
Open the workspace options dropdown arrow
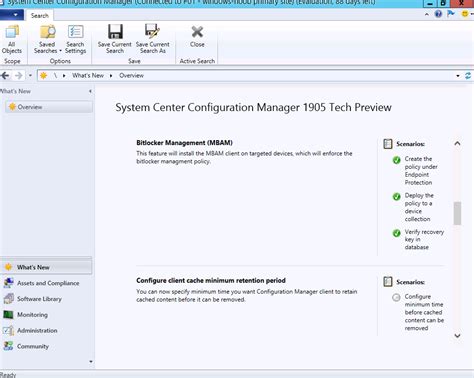91,361
